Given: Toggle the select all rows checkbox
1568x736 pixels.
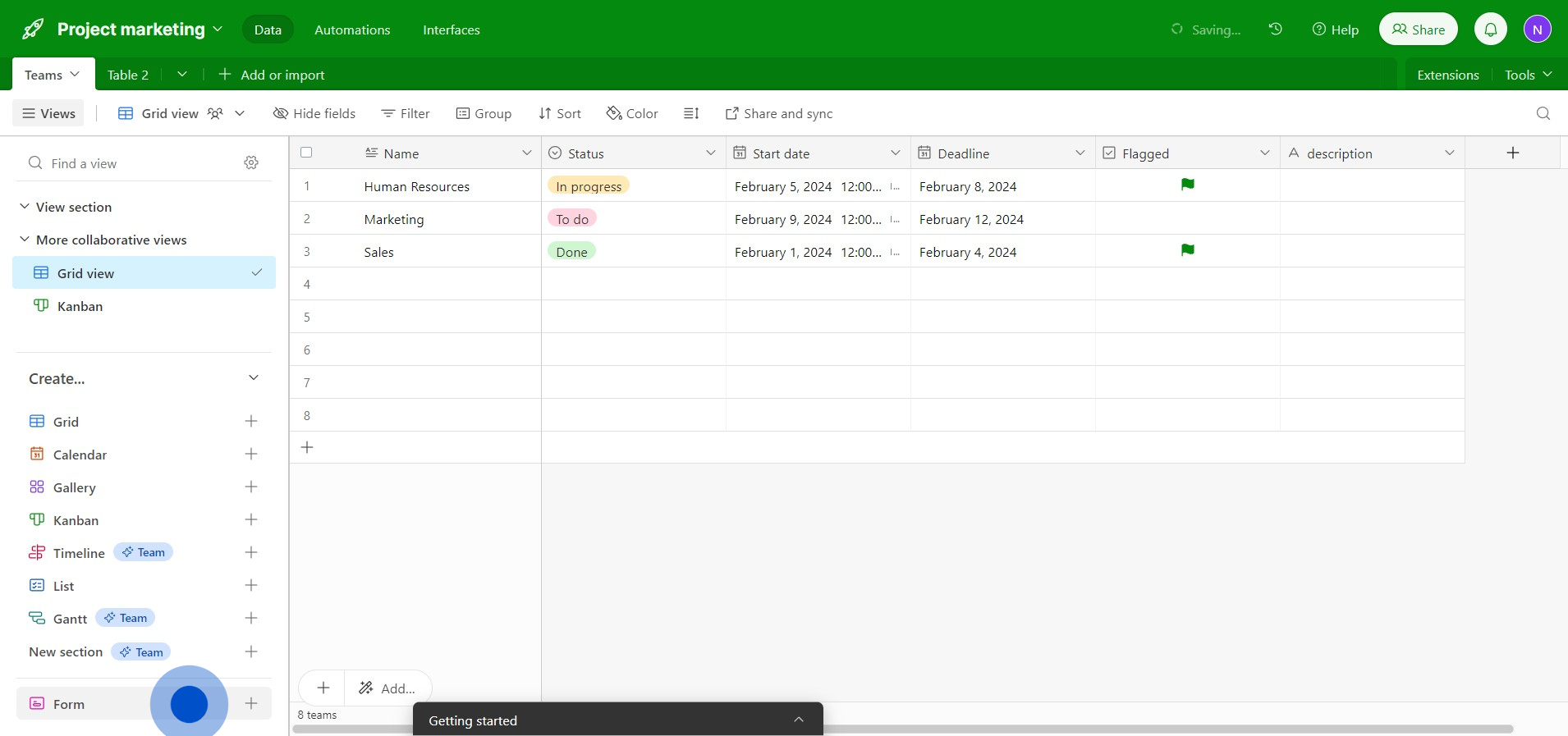Looking at the screenshot, I should (306, 153).
